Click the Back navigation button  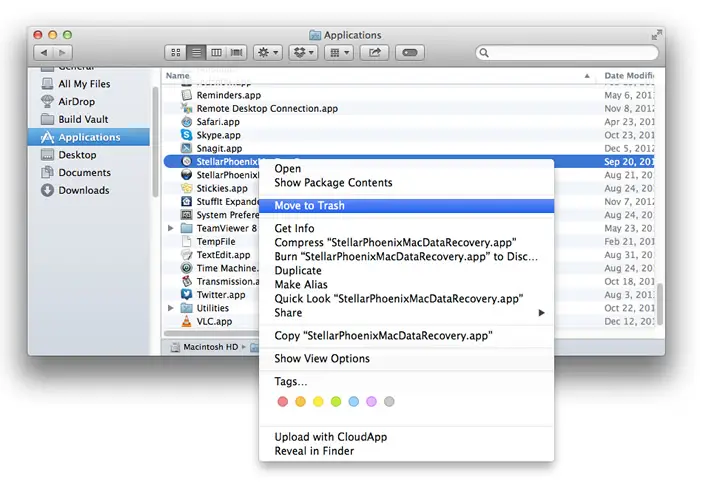point(42,52)
